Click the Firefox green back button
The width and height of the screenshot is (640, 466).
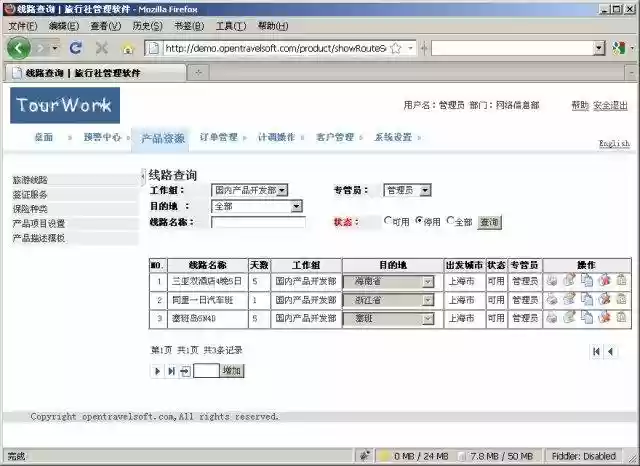(19, 48)
